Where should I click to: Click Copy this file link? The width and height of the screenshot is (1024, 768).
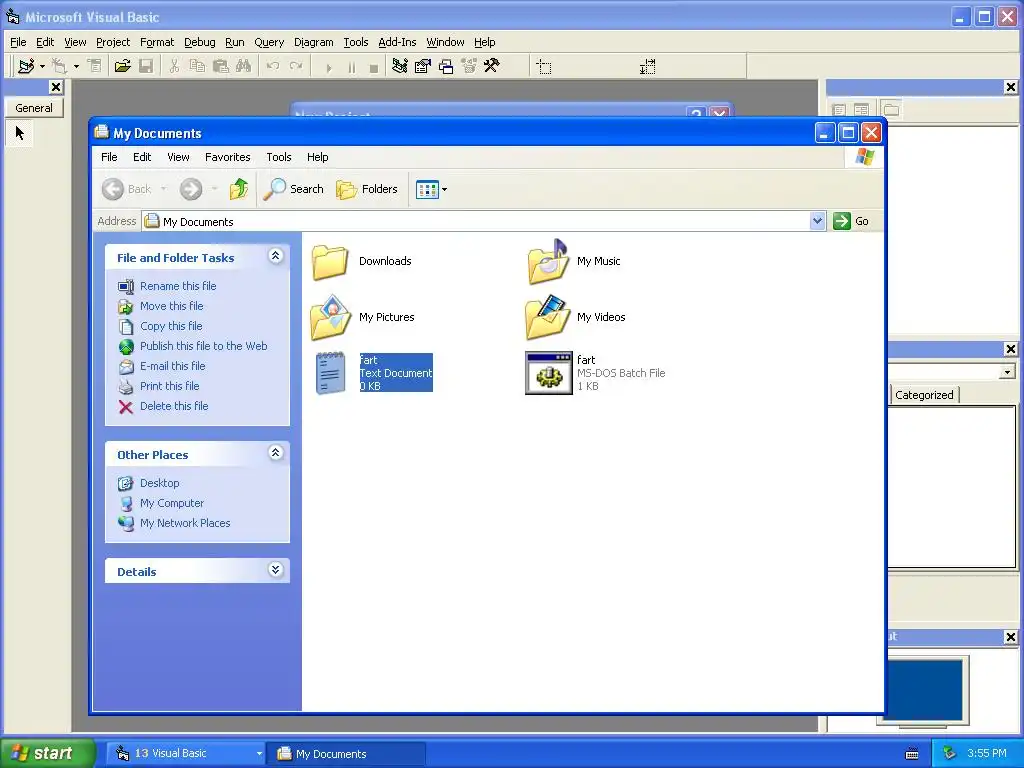171,326
